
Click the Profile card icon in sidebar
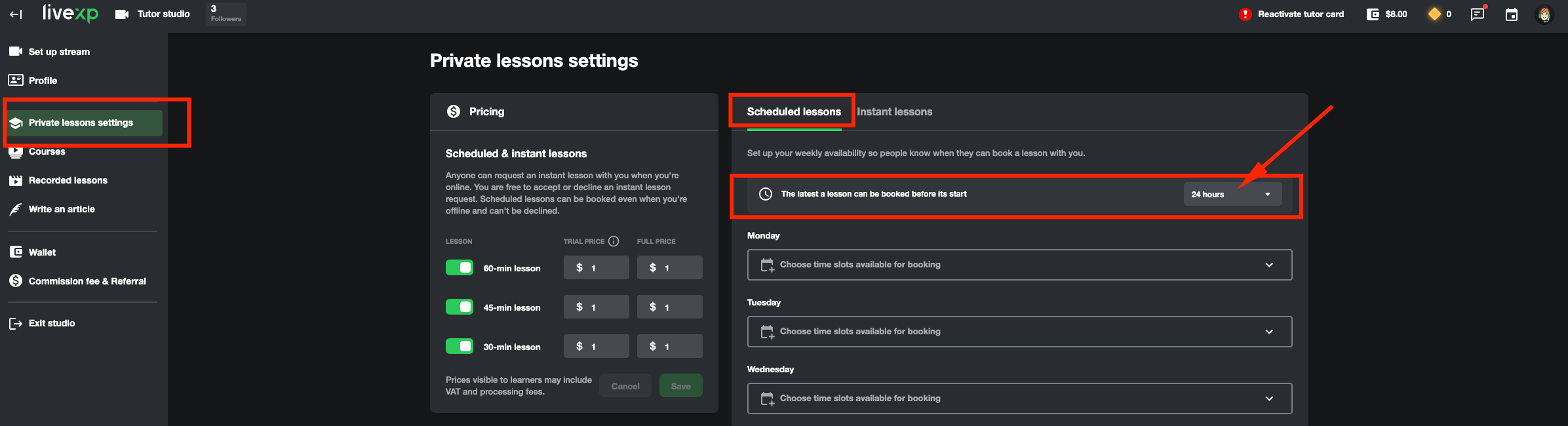[16, 80]
